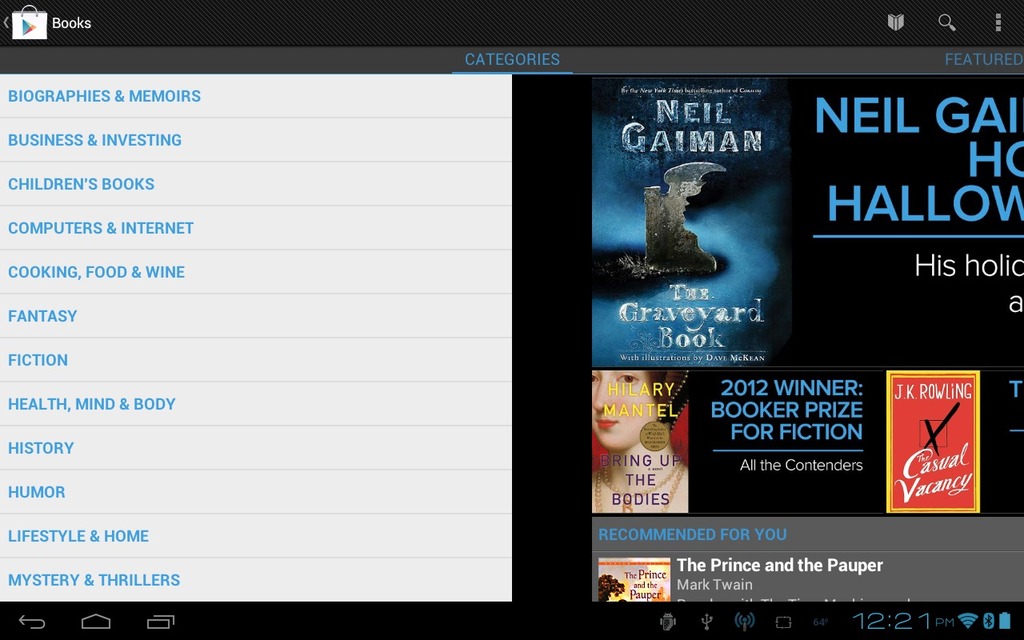Tap the Mark Twain author name
The image size is (1024, 640).
[714, 584]
